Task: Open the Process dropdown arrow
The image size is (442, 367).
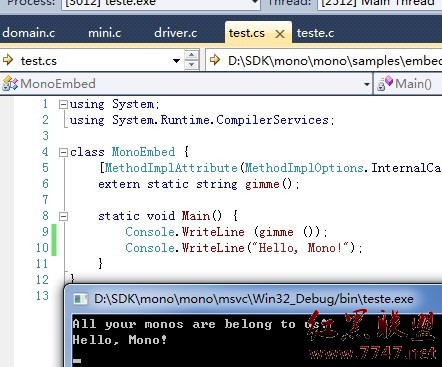Action: click(255, 2)
